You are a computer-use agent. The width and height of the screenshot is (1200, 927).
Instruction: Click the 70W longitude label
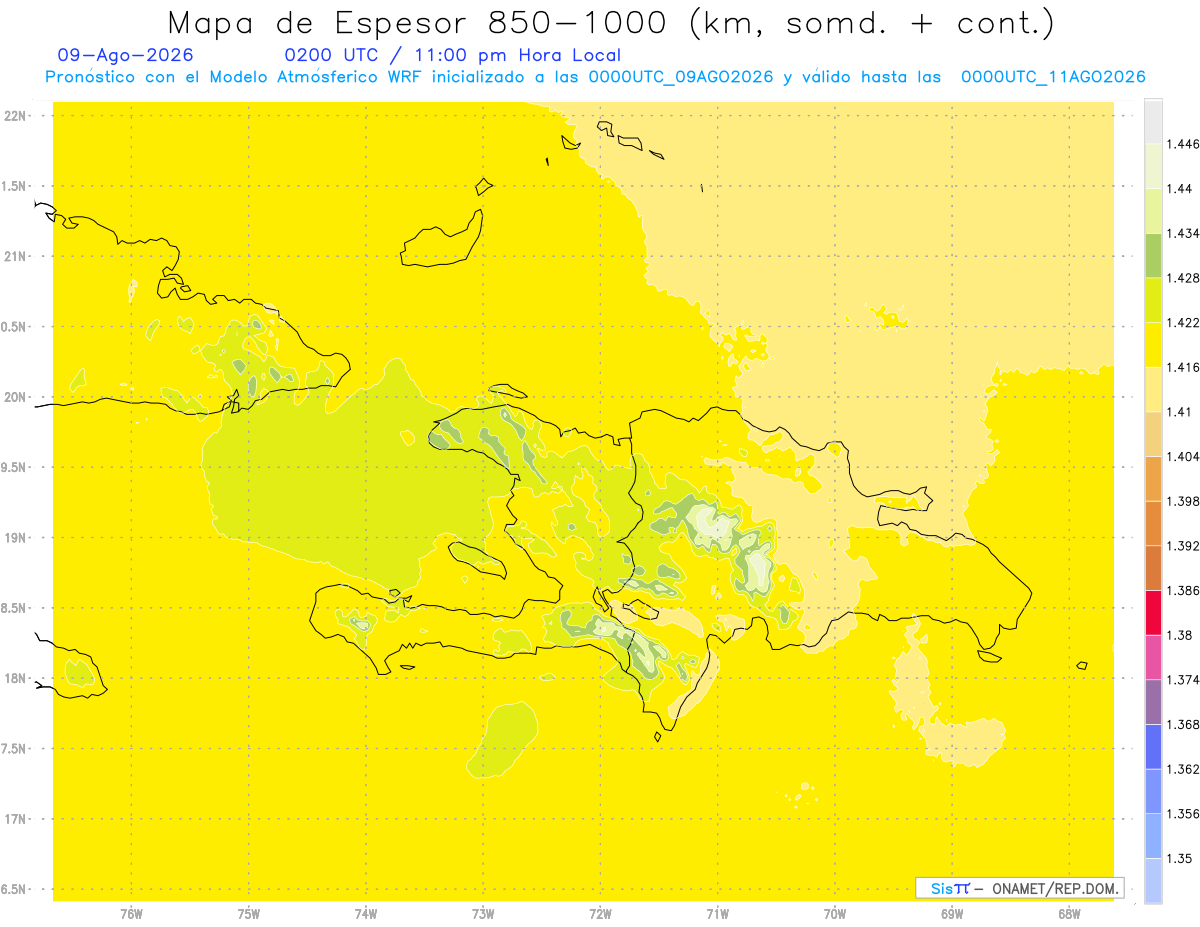point(834,914)
